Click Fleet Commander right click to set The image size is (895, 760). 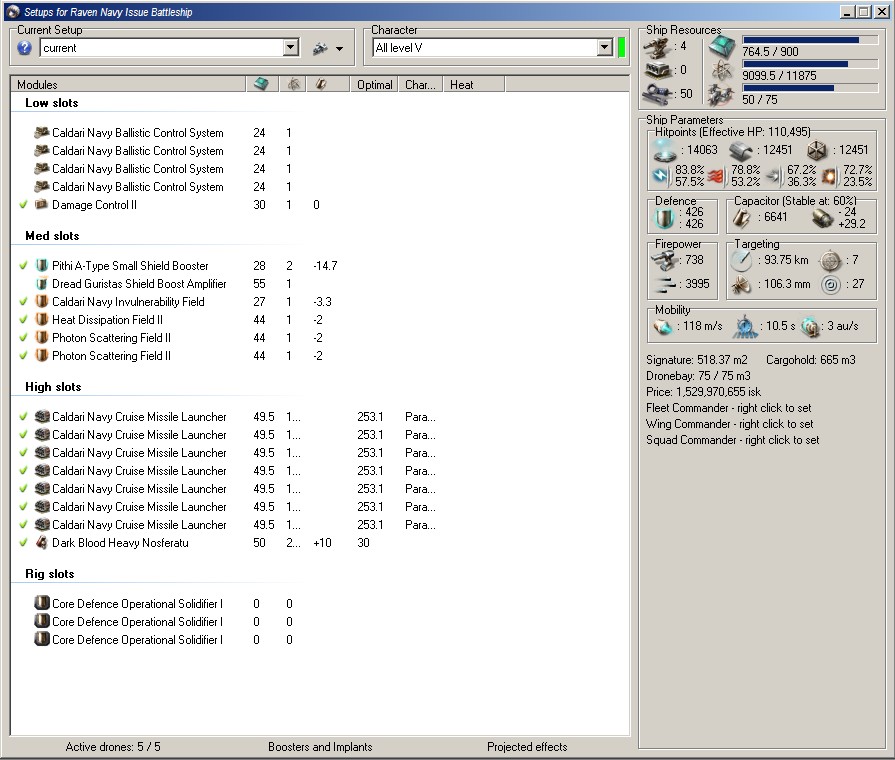728,408
